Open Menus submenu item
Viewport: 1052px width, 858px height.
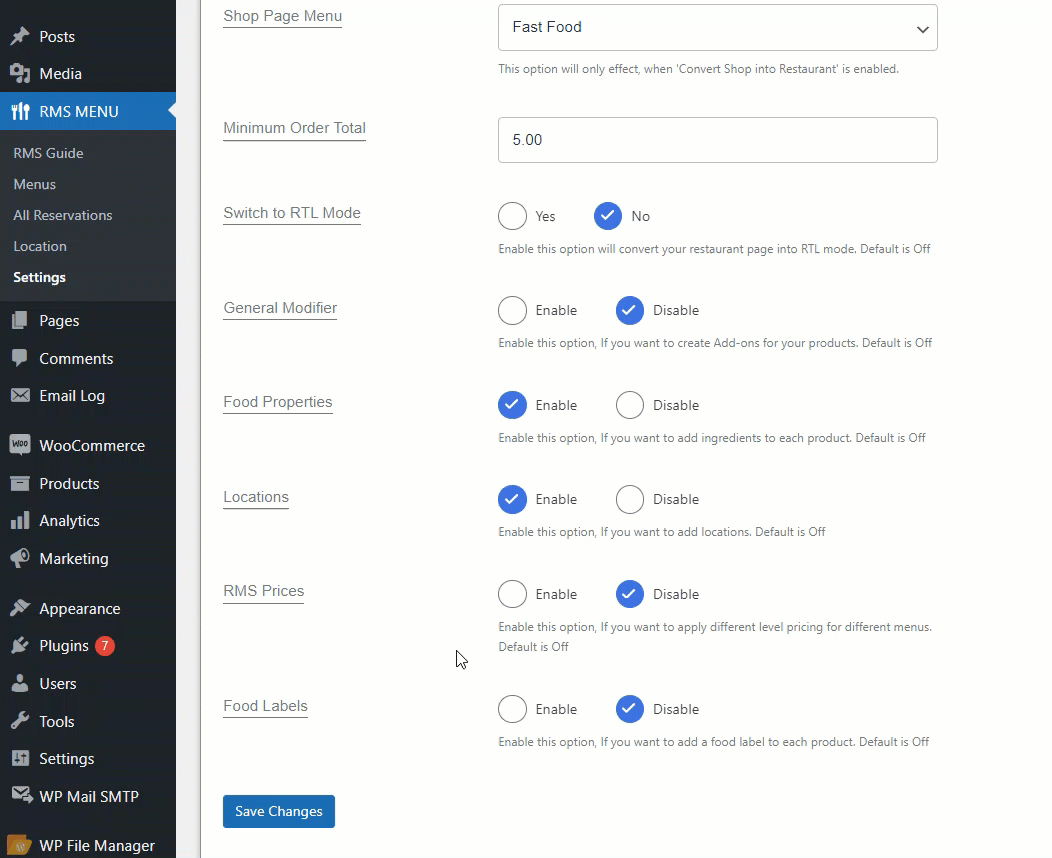tap(35, 184)
